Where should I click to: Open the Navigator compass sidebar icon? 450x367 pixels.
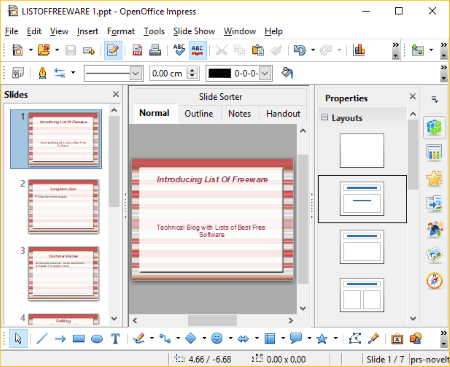click(434, 281)
